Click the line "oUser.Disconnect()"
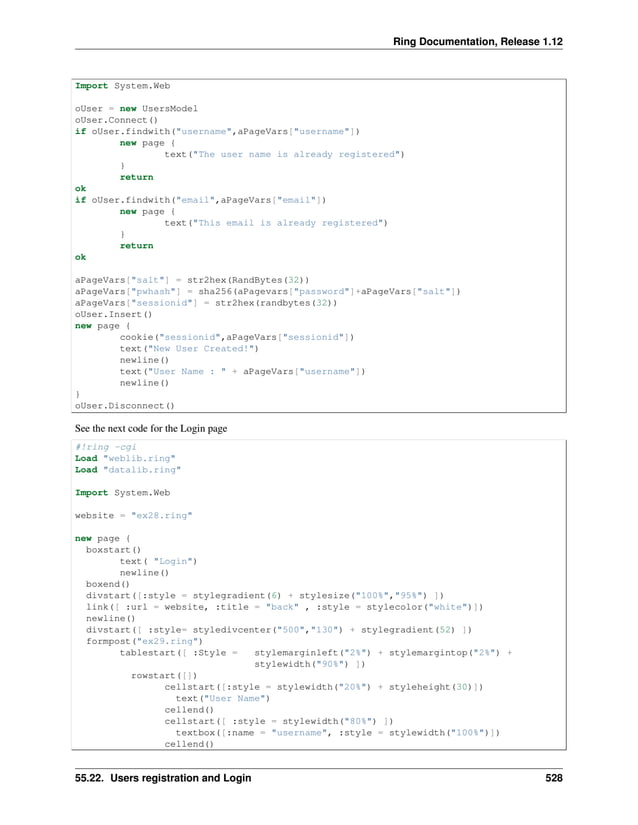Screen dimensions: 638x825 (125, 406)
